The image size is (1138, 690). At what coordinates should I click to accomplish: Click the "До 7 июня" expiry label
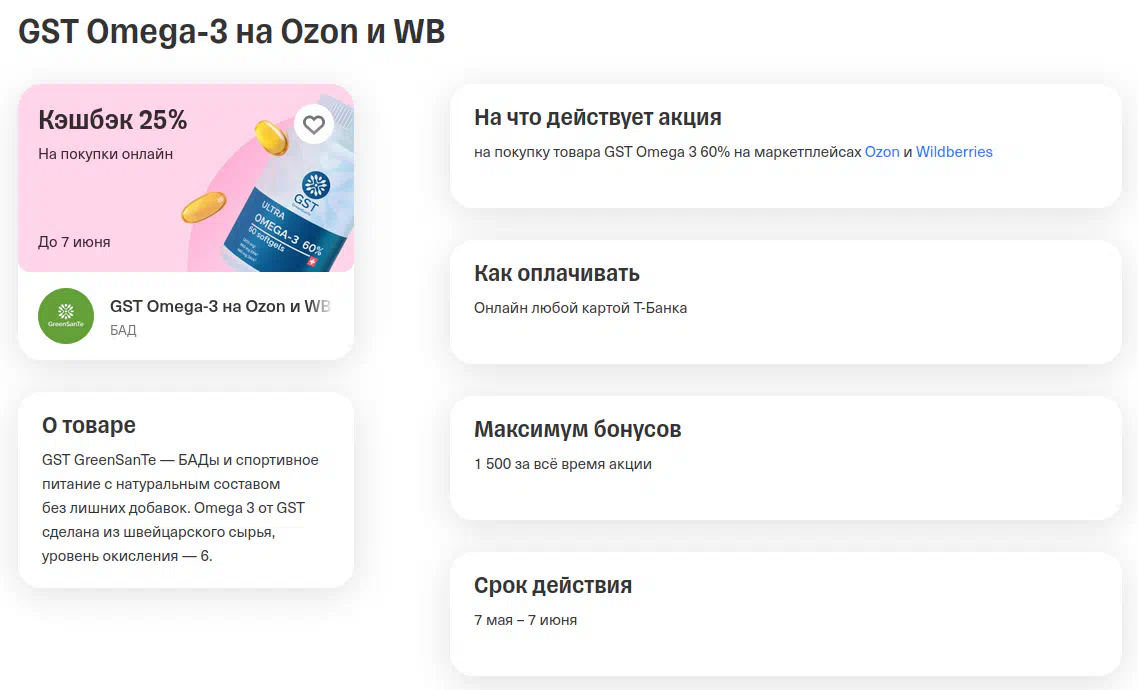pyautogui.click(x=74, y=242)
